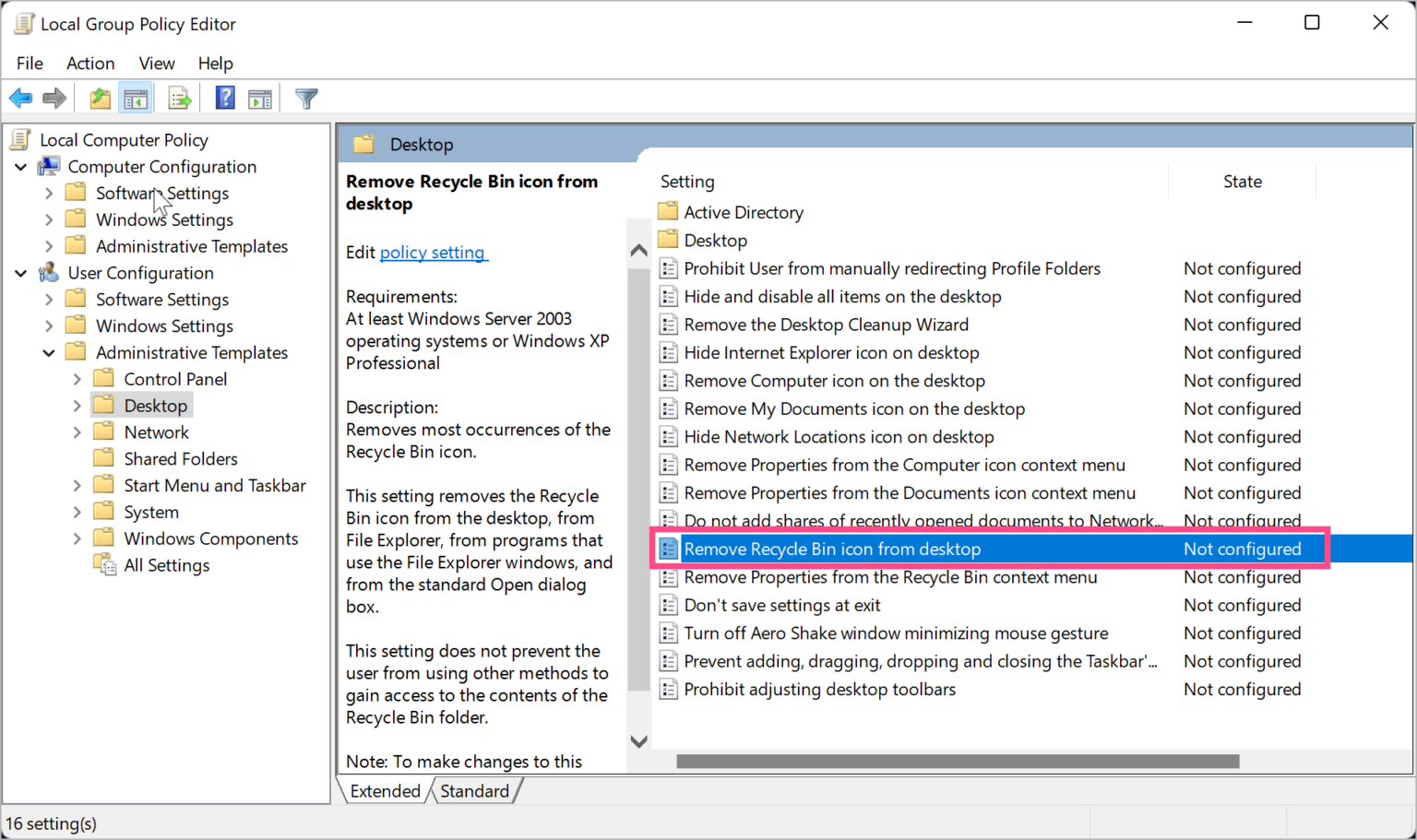Open the Action menu
The width and height of the screenshot is (1417, 840).
90,63
